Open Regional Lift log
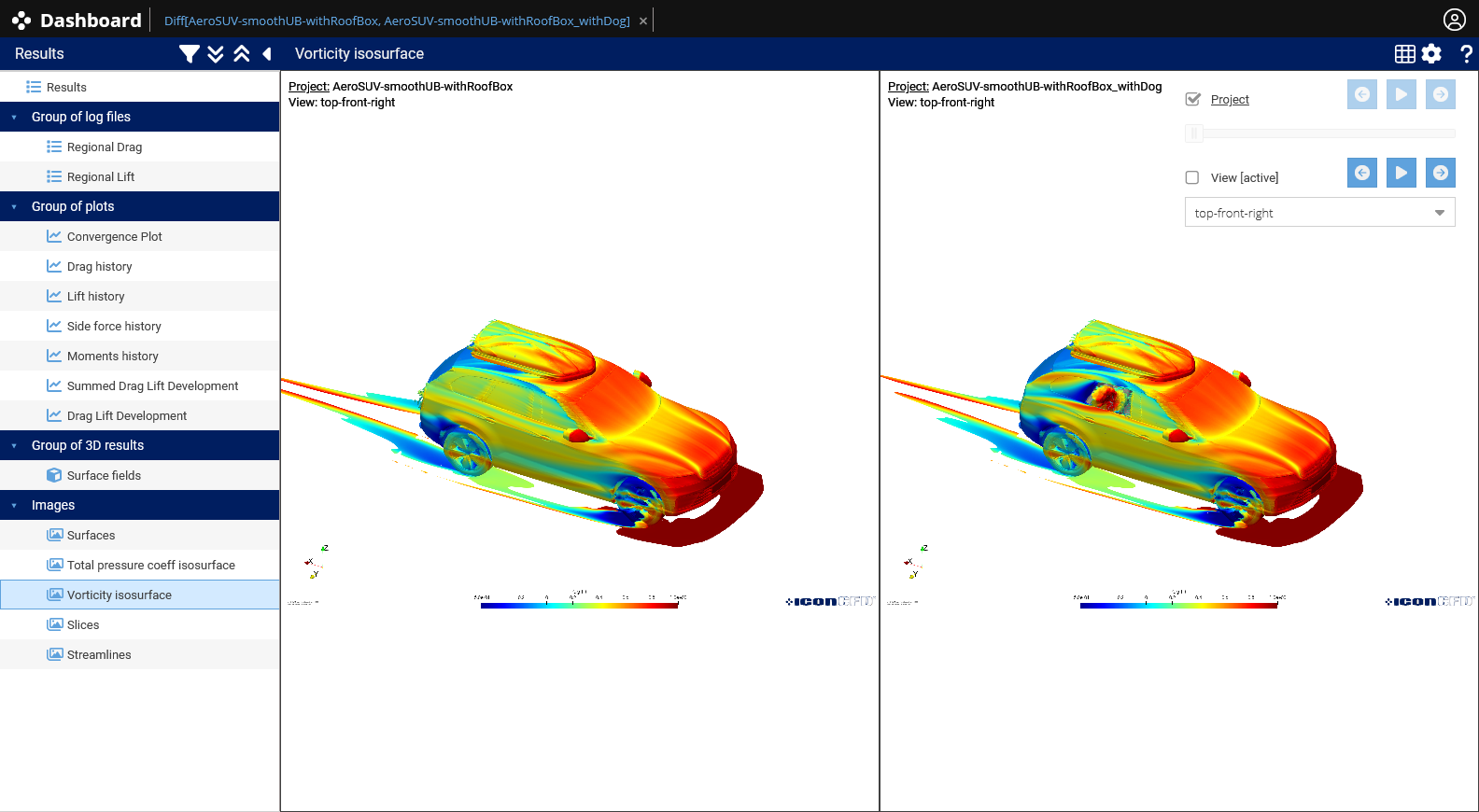The image size is (1479, 812). [140, 176]
